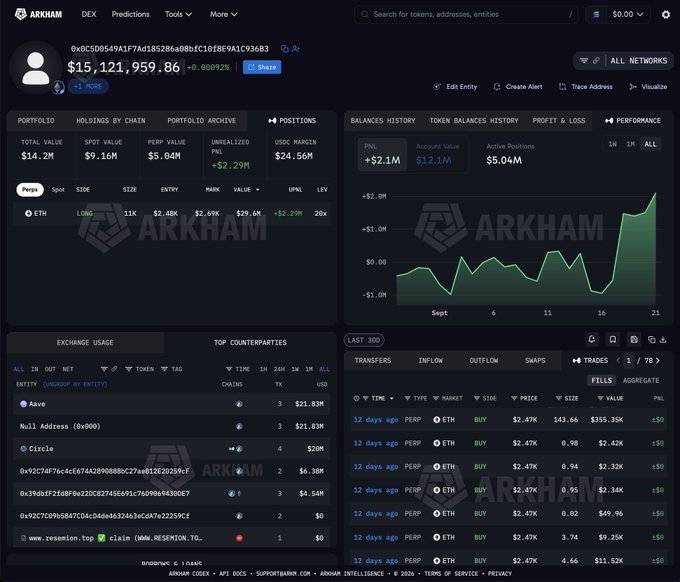Viewport: 680px width, 582px height.
Task: Expand the $0.00 balance dropdown
Action: coord(628,14)
